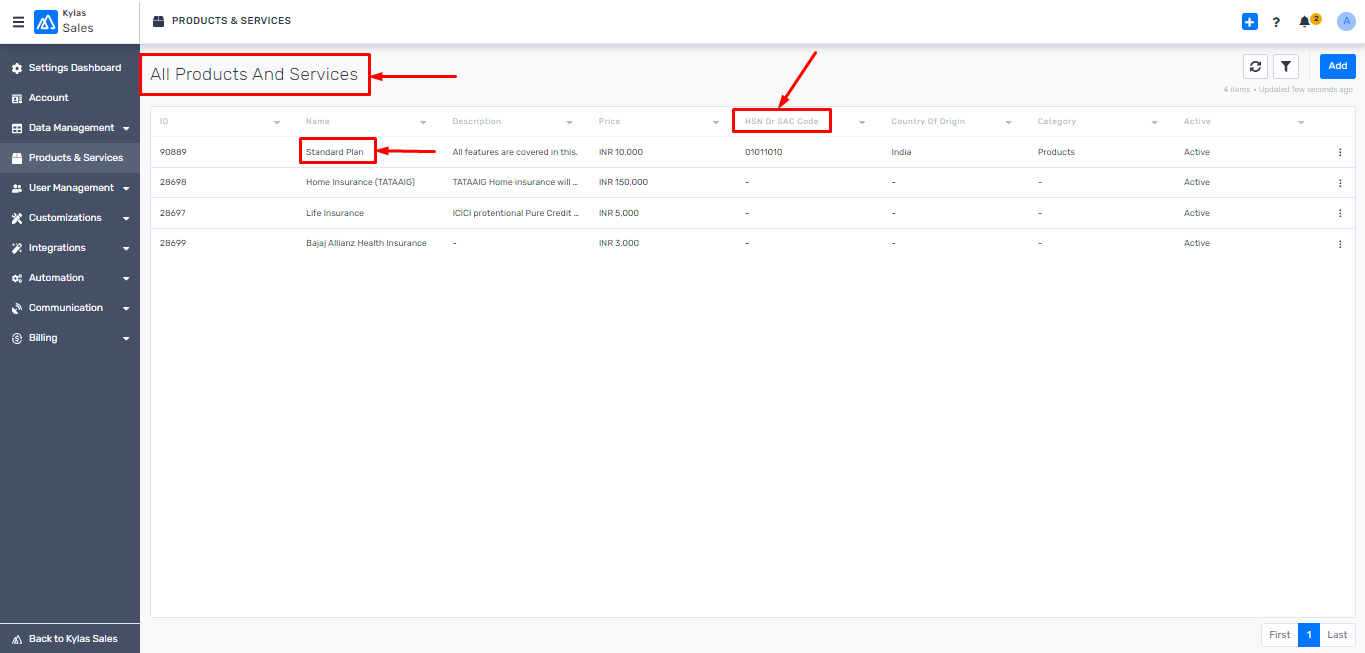Image resolution: width=1365 pixels, height=653 pixels.
Task: Click the Automation gears icon
Action: click(x=17, y=278)
